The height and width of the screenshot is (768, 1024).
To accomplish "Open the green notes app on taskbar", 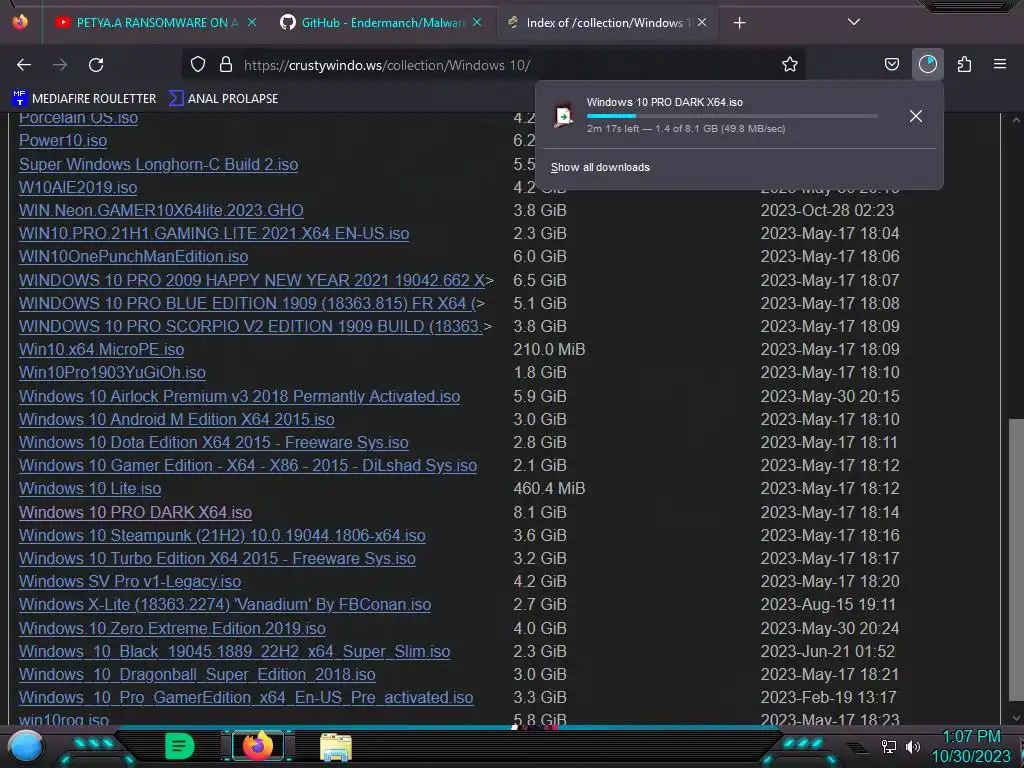I will [x=179, y=746].
